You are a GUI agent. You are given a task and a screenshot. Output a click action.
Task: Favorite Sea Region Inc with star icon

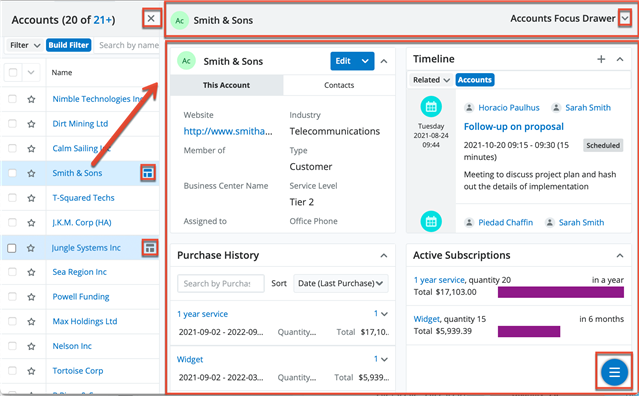[x=31, y=272]
